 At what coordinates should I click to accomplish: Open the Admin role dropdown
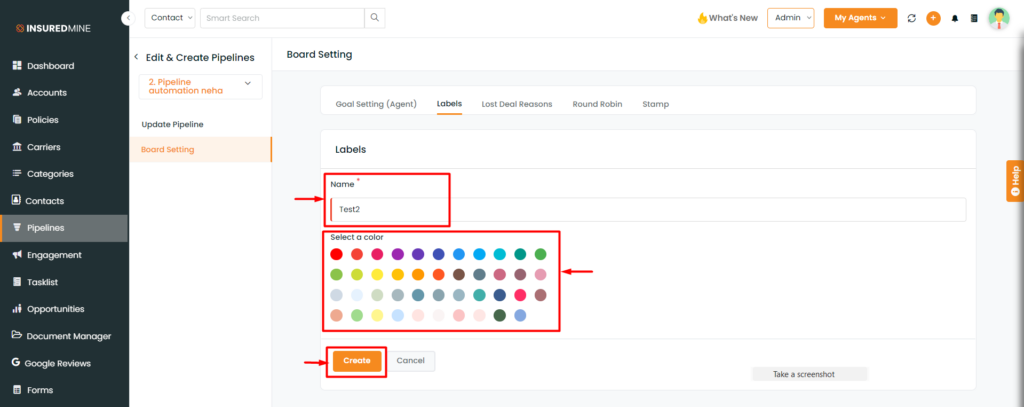[791, 18]
